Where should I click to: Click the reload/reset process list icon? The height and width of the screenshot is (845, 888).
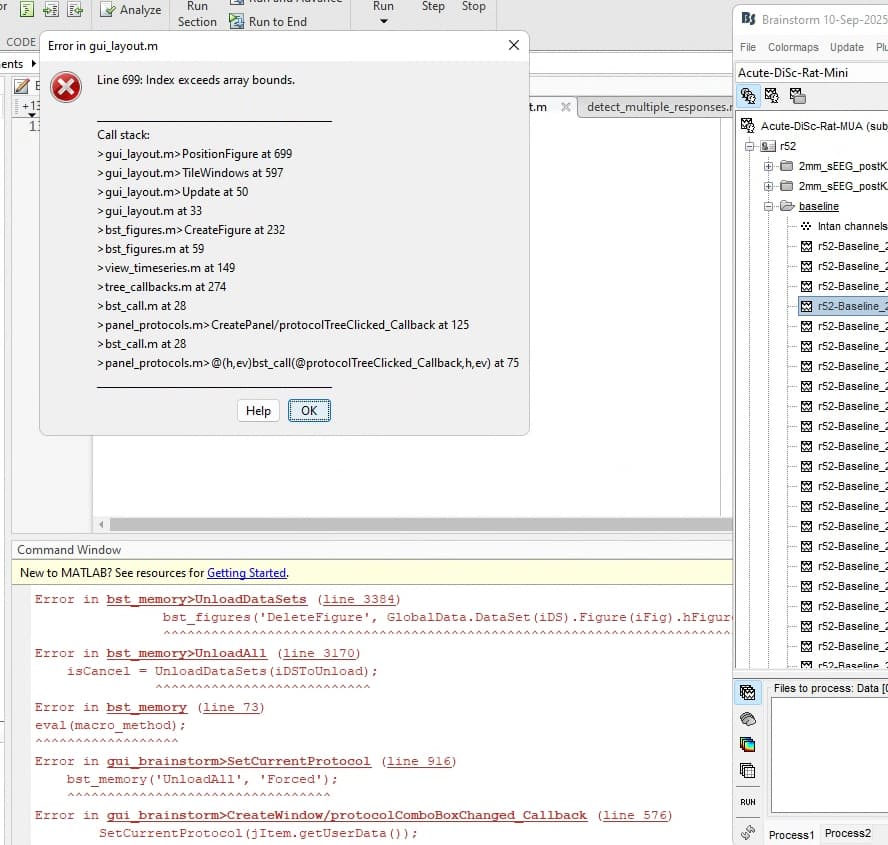point(747,832)
